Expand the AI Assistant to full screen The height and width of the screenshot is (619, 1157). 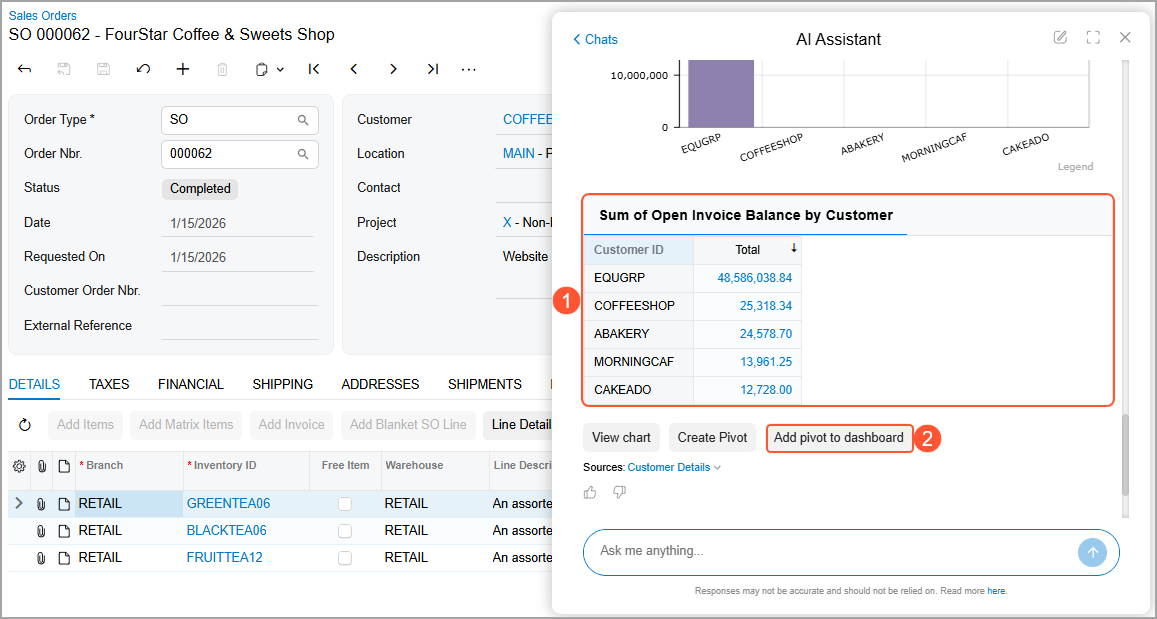1093,38
